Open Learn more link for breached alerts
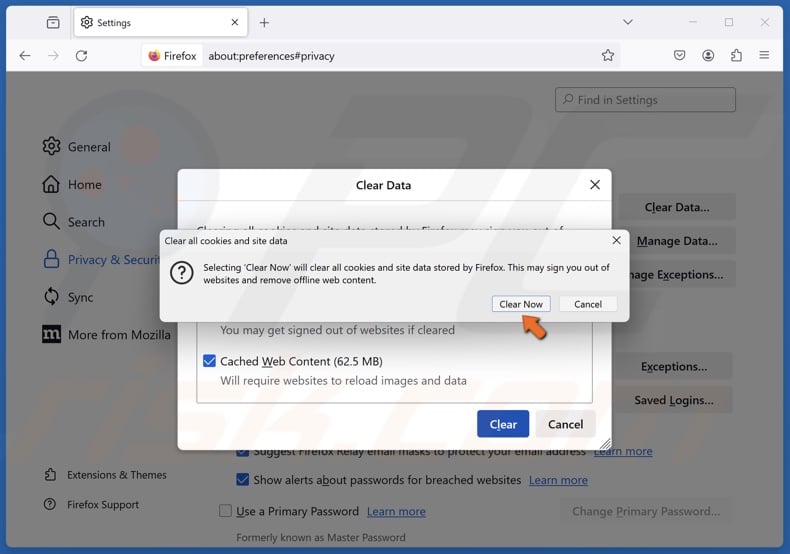The width and height of the screenshot is (790, 554). [x=558, y=480]
